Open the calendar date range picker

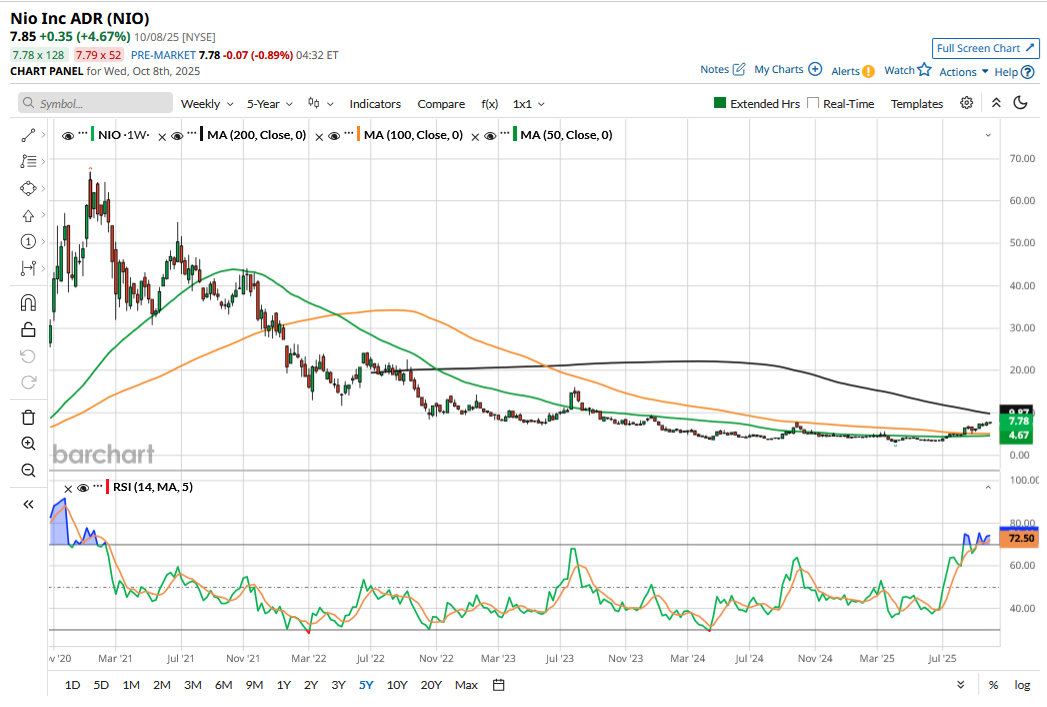(498, 685)
